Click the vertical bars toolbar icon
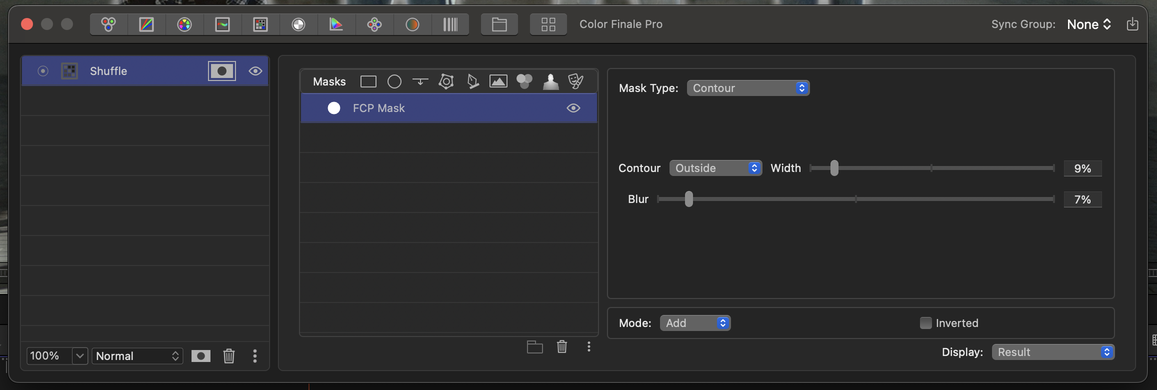The width and height of the screenshot is (1157, 390). tap(450, 24)
